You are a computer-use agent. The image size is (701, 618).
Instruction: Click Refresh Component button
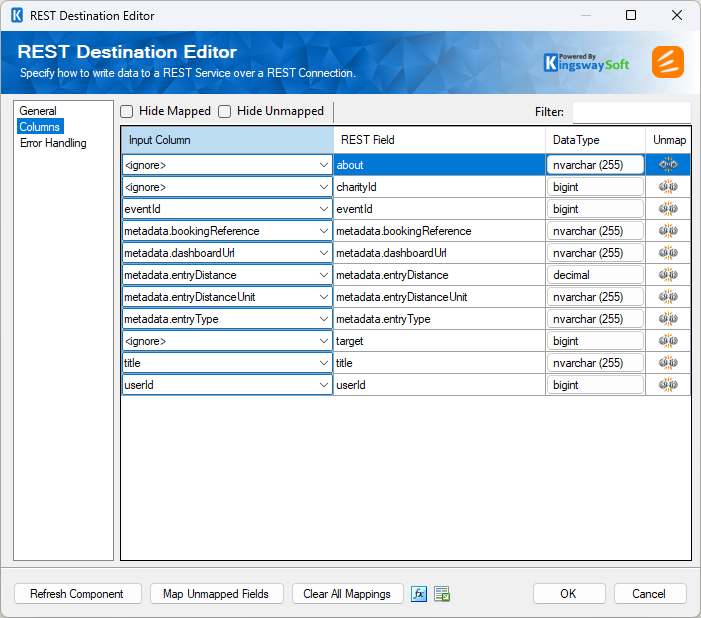78,594
